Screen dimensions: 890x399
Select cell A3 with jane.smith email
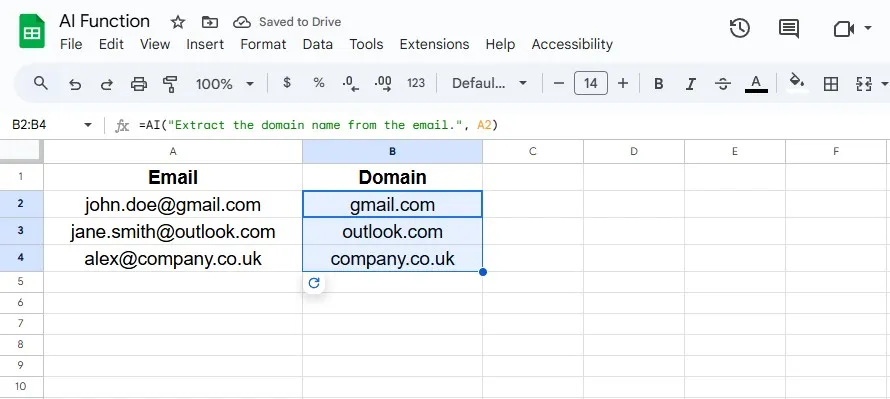click(173, 232)
